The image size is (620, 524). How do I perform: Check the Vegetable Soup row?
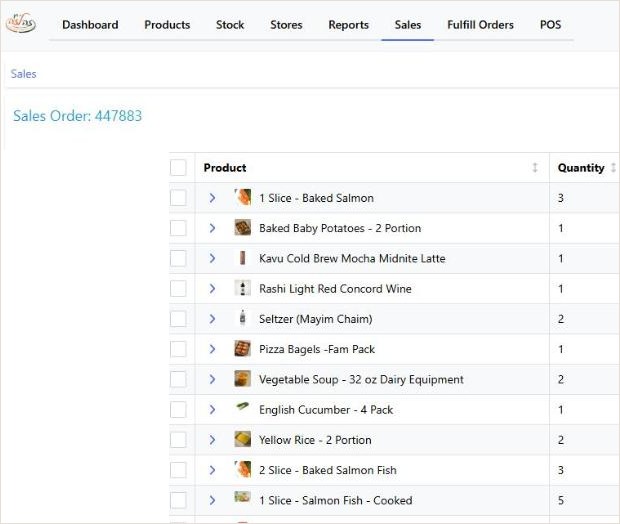178,379
